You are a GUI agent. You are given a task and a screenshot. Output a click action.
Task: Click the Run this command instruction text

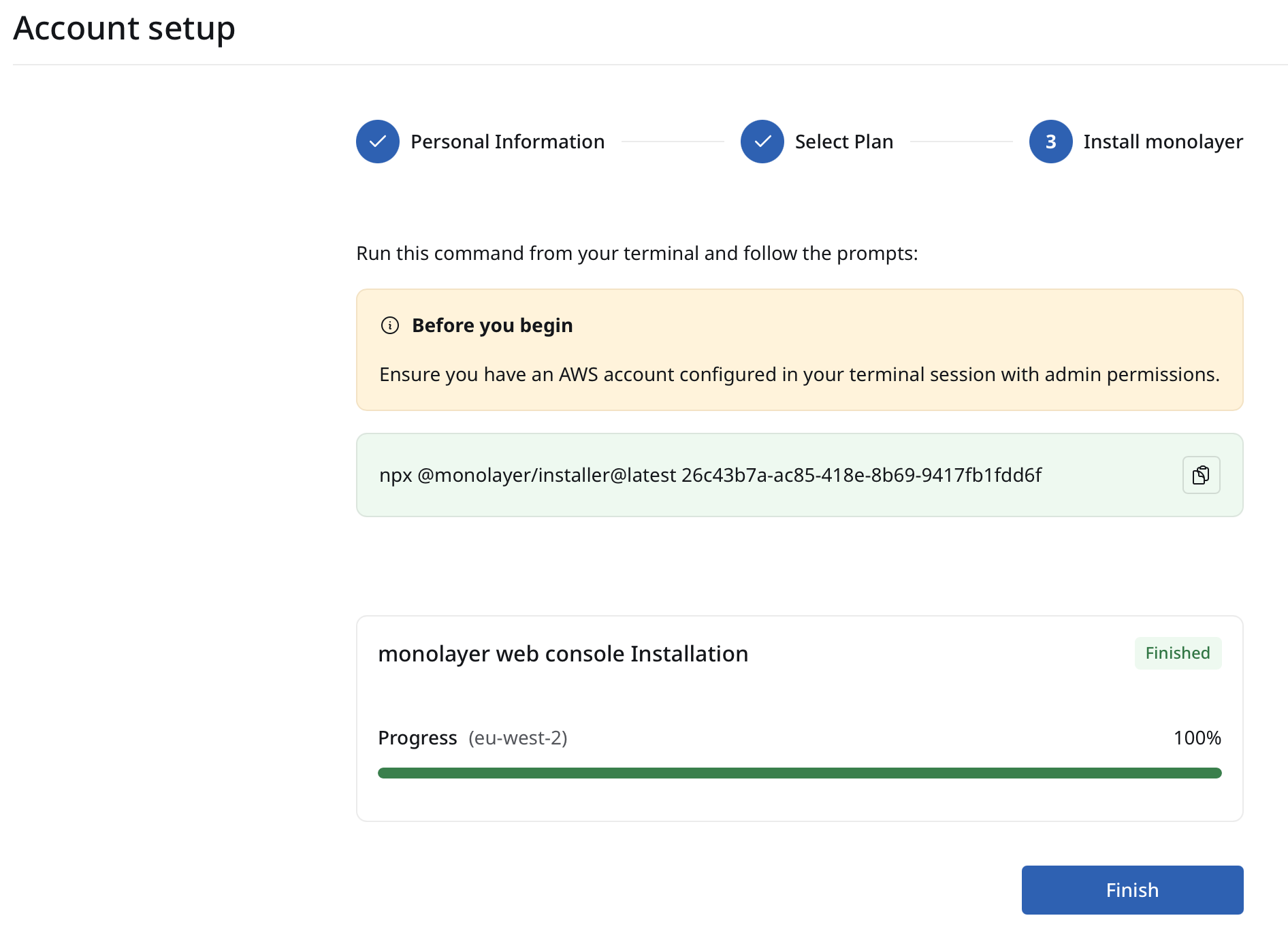pos(637,253)
